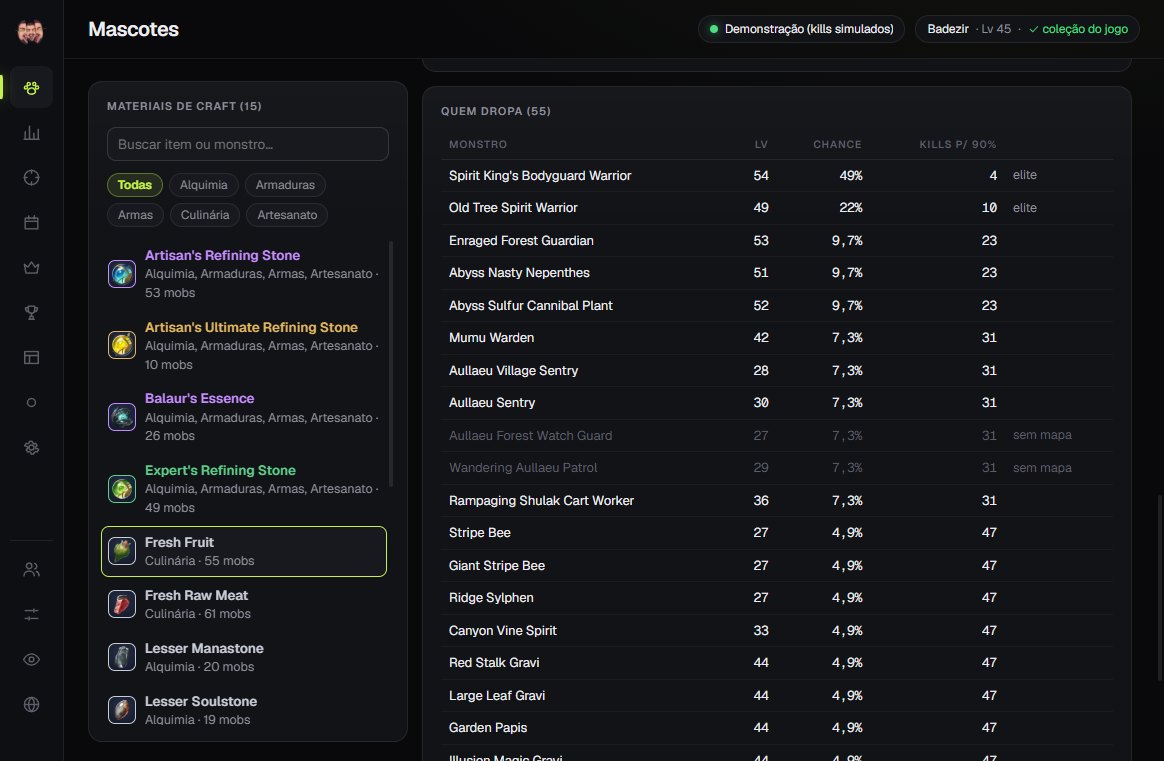This screenshot has width=1164, height=761.
Task: Filter materials by Alquimia
Action: click(203, 185)
